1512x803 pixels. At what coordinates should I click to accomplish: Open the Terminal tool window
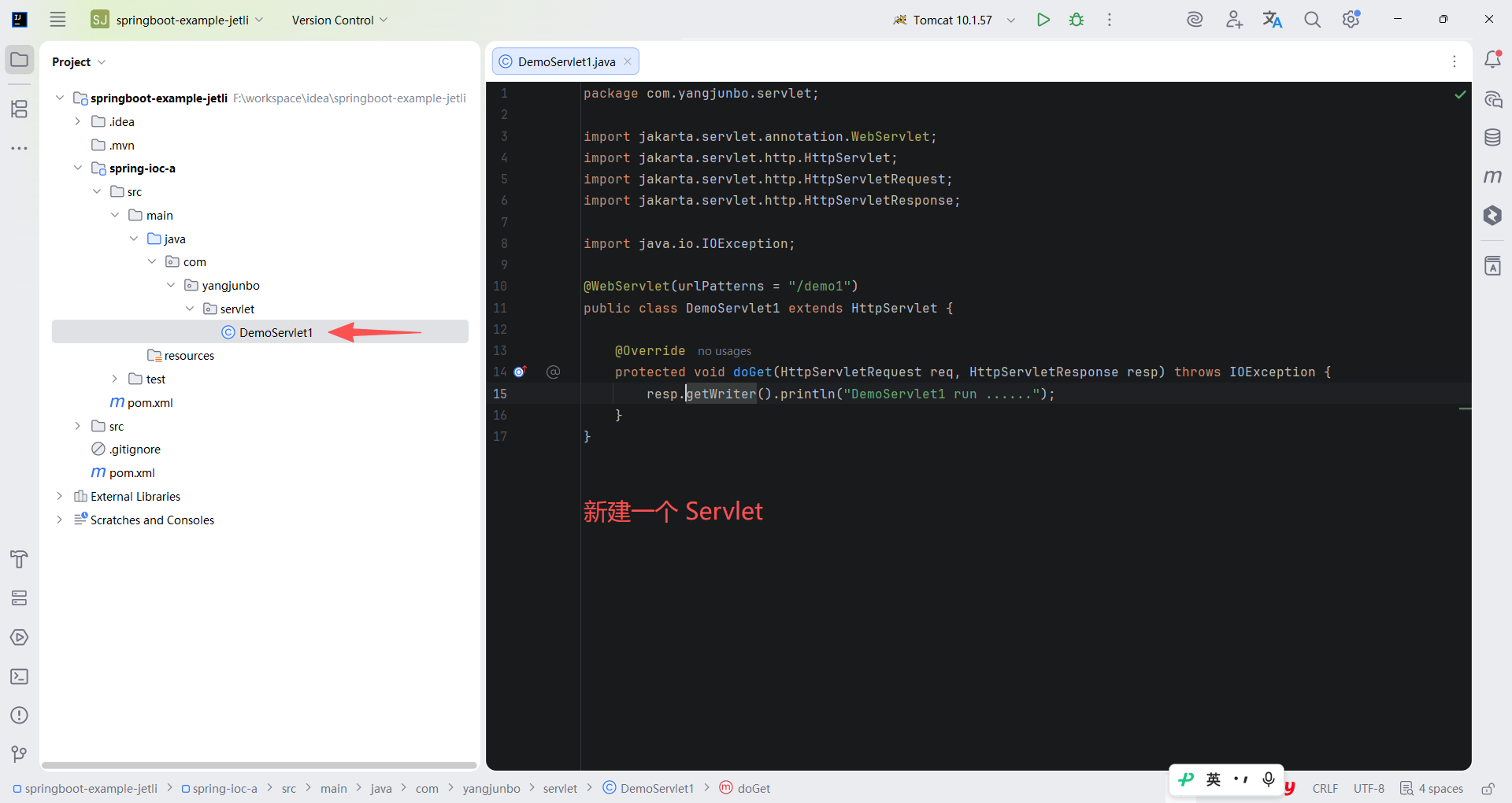click(20, 676)
